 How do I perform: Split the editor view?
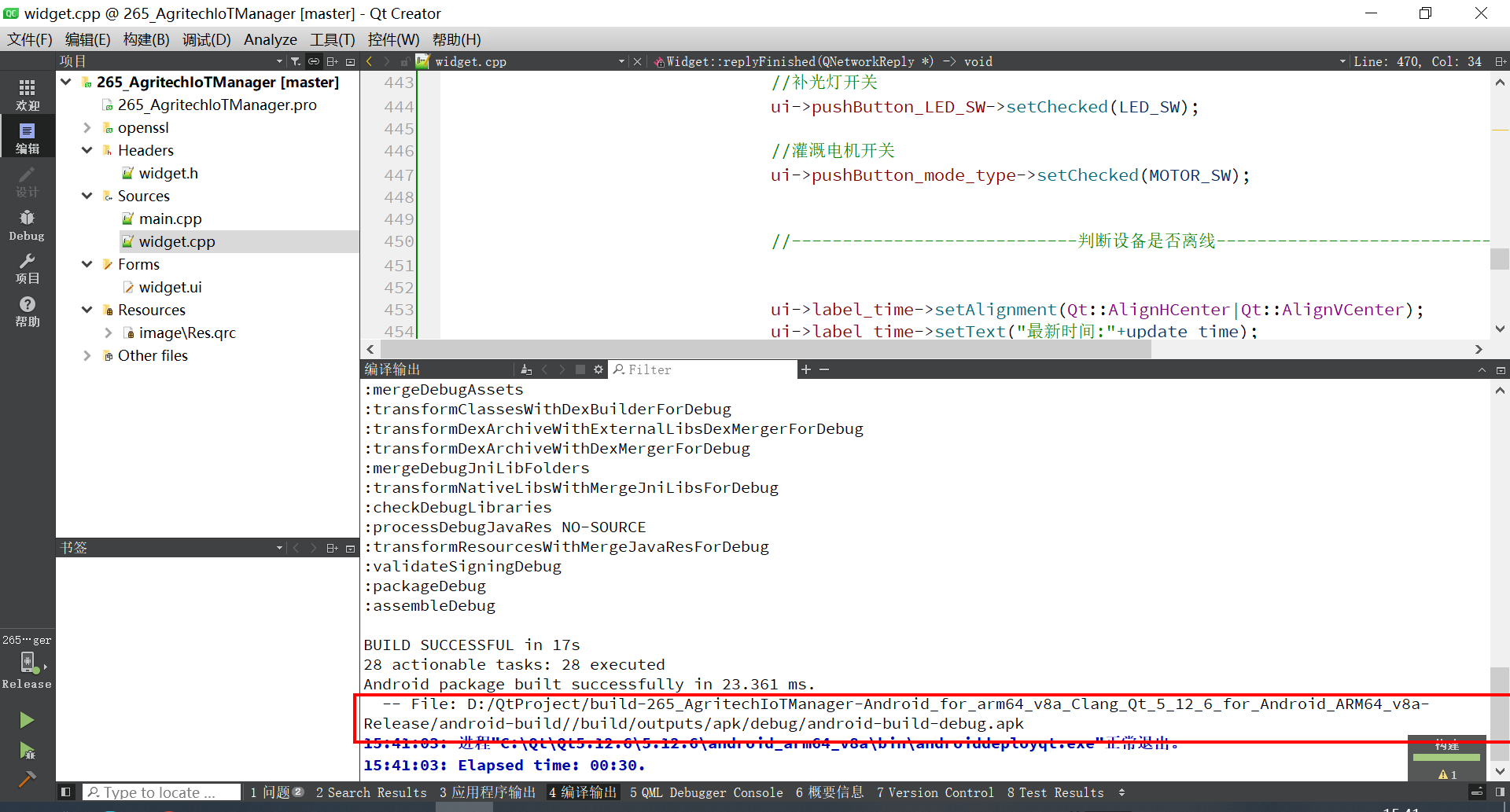(1500, 61)
